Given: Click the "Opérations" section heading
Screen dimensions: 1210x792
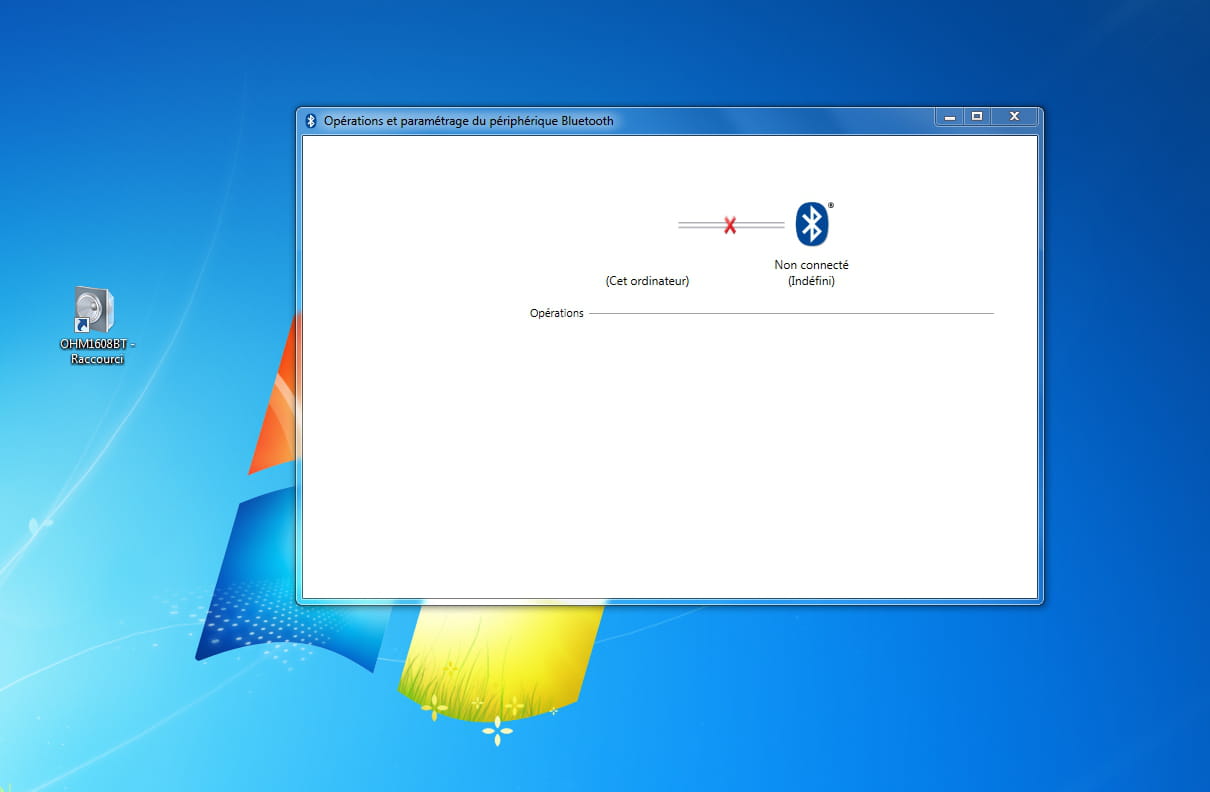Looking at the screenshot, I should pyautogui.click(x=556, y=313).
